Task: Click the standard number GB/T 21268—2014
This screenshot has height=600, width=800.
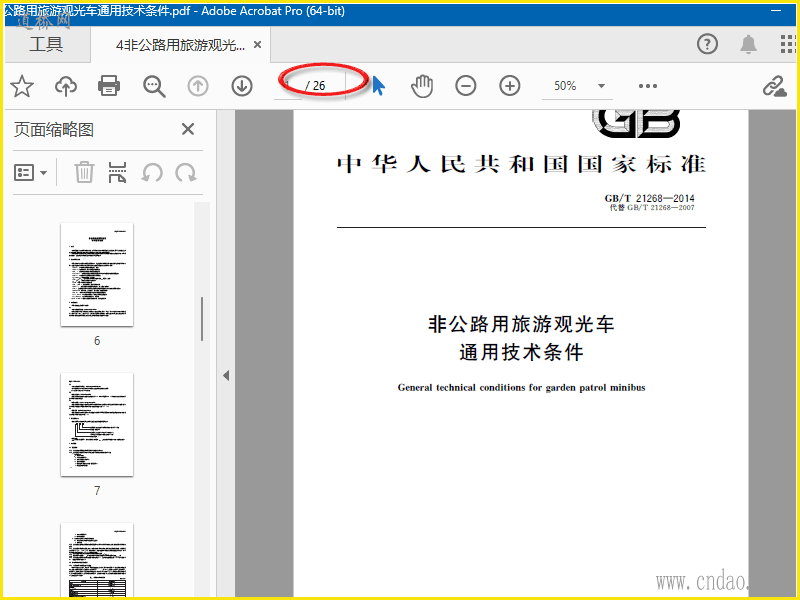Action: pos(649,198)
